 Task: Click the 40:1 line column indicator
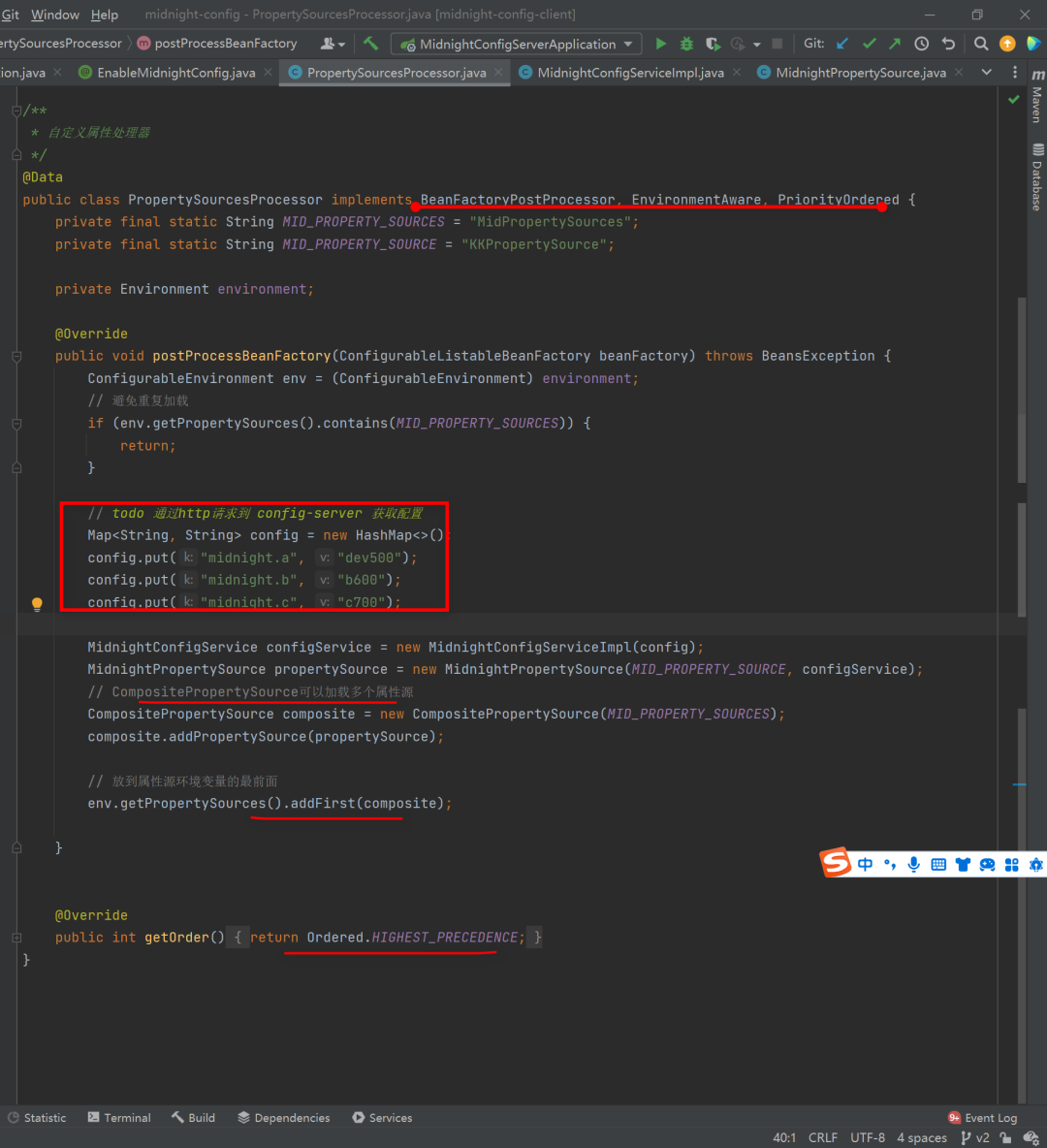[x=783, y=1137]
